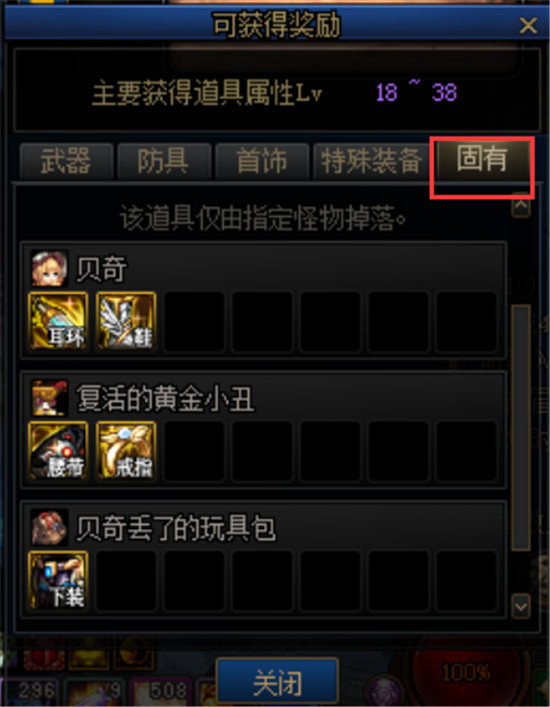The height and width of the screenshot is (707, 550).
Task: Open the 首饰 tab
Action: coord(262,161)
